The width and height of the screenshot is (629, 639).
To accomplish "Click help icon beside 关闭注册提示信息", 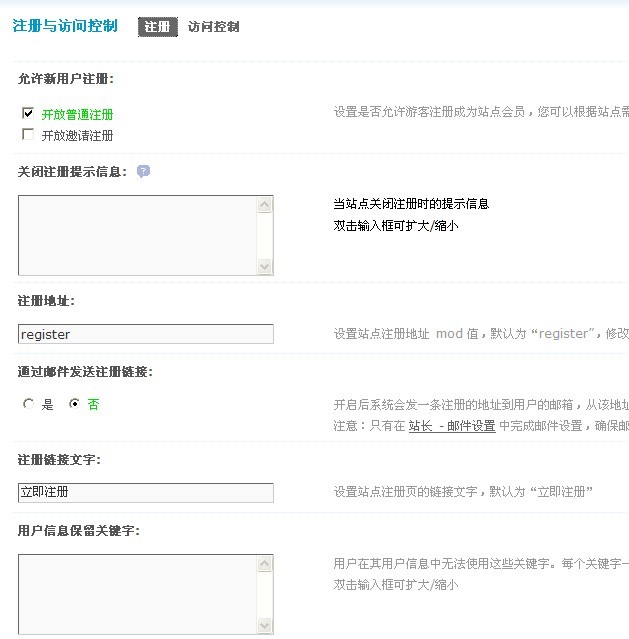I will pyautogui.click(x=144, y=171).
